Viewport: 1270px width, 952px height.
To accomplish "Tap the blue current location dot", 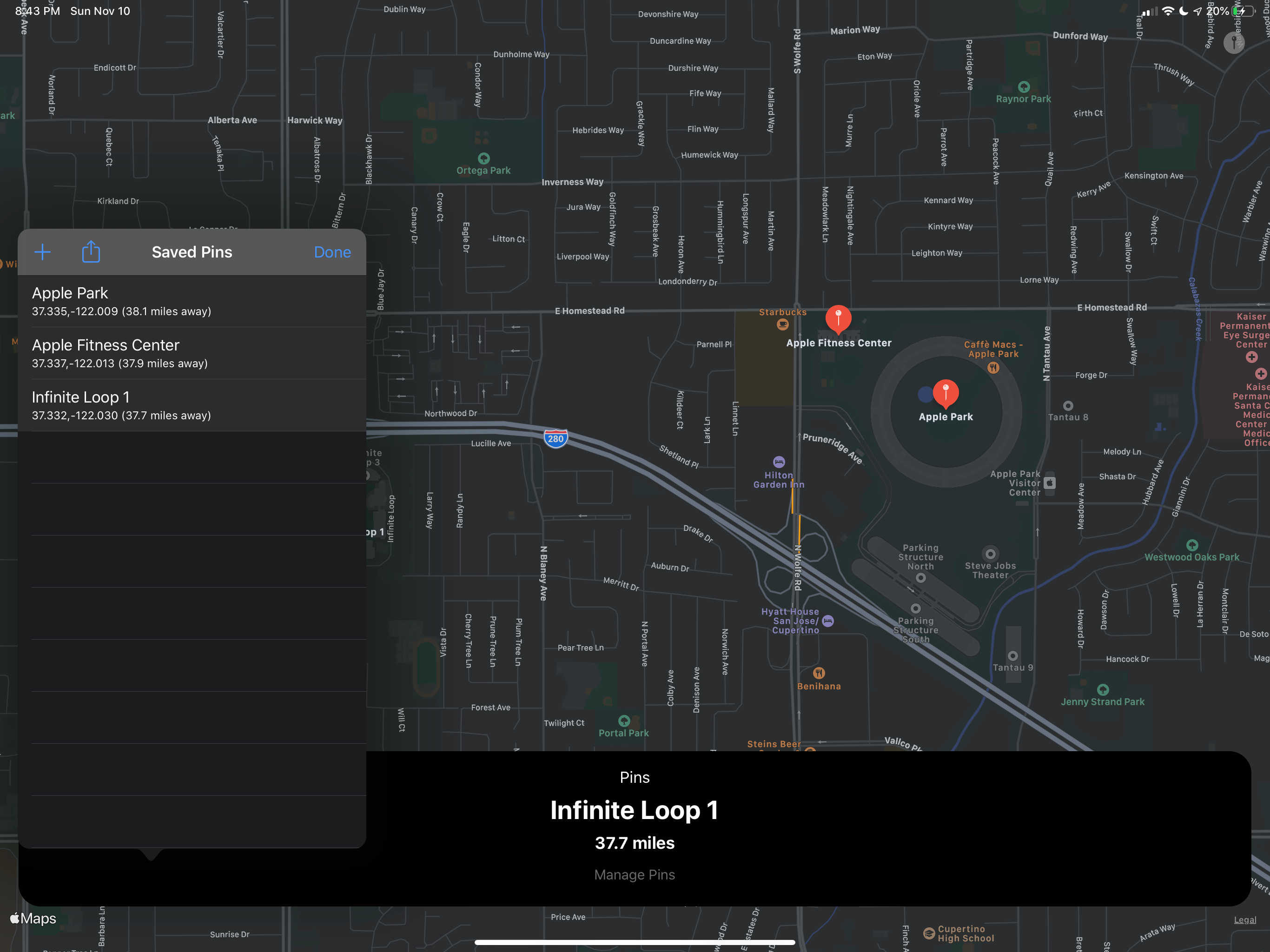I will pos(926,395).
